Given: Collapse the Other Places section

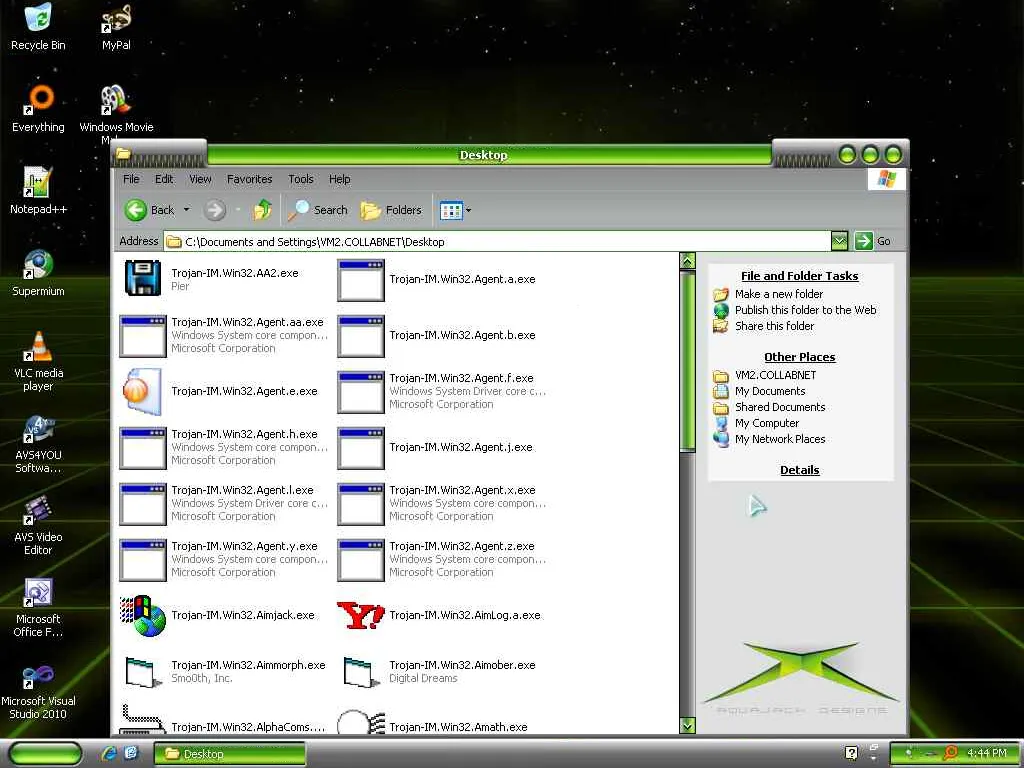Looking at the screenshot, I should pos(799,357).
